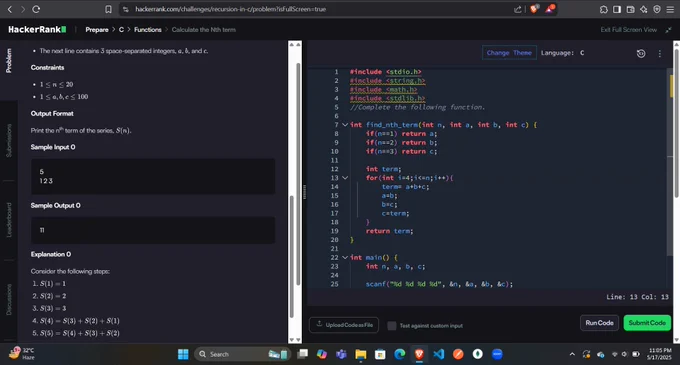Reload the HackerRank page
Viewport: 680px width, 365px height.
[x=36, y=9]
